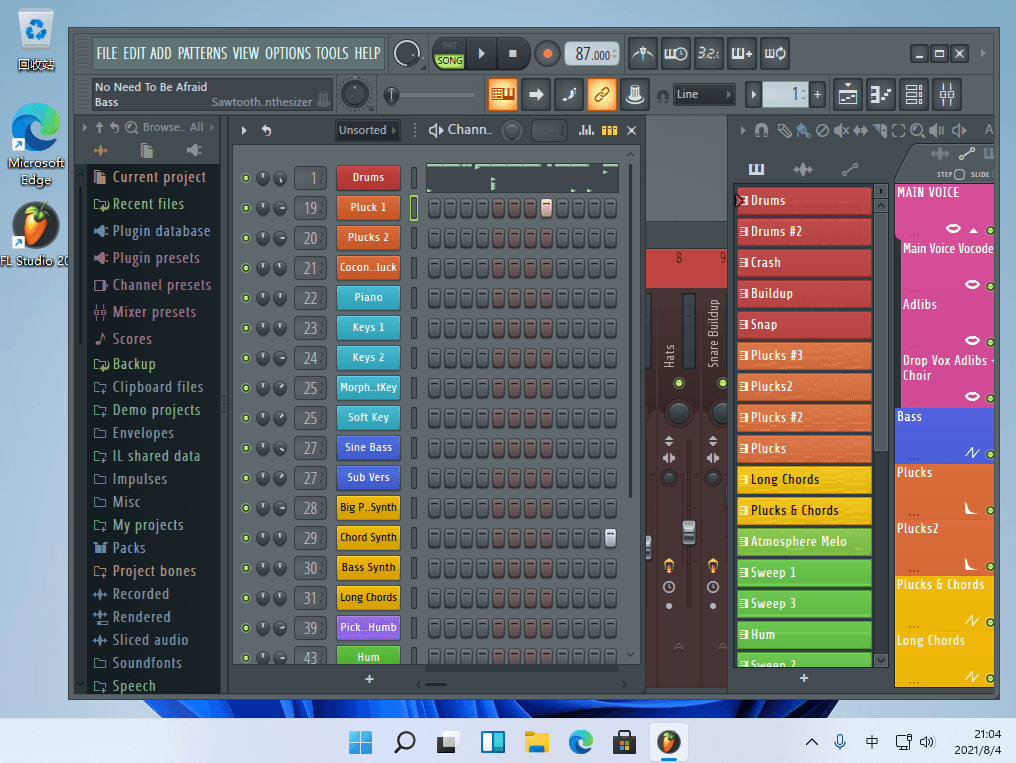Toggle the Hats mixer track LED
This screenshot has width=1016, height=763.
coord(678,383)
